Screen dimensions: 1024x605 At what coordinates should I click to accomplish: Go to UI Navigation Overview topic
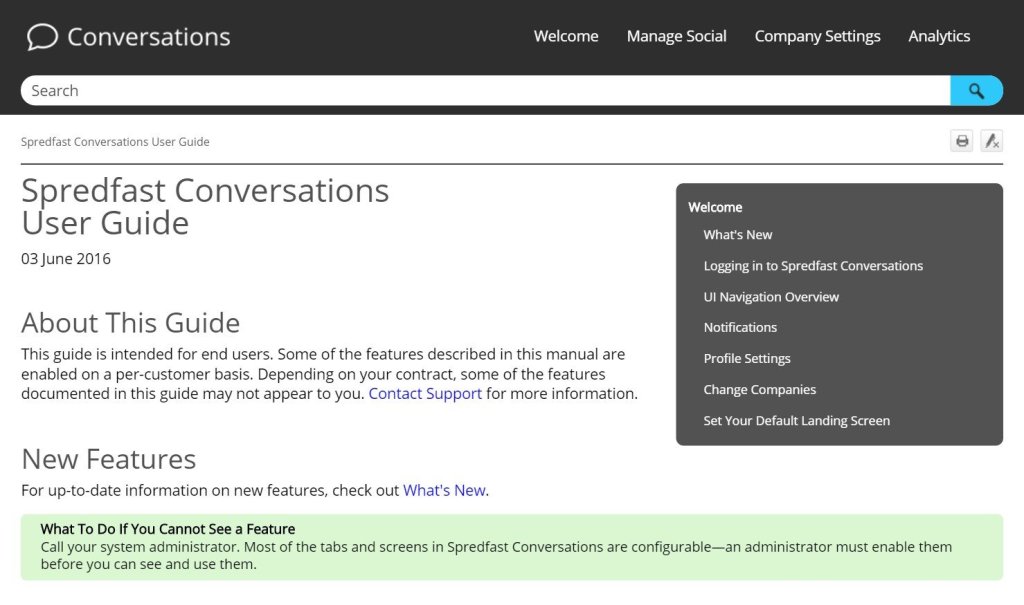(771, 297)
